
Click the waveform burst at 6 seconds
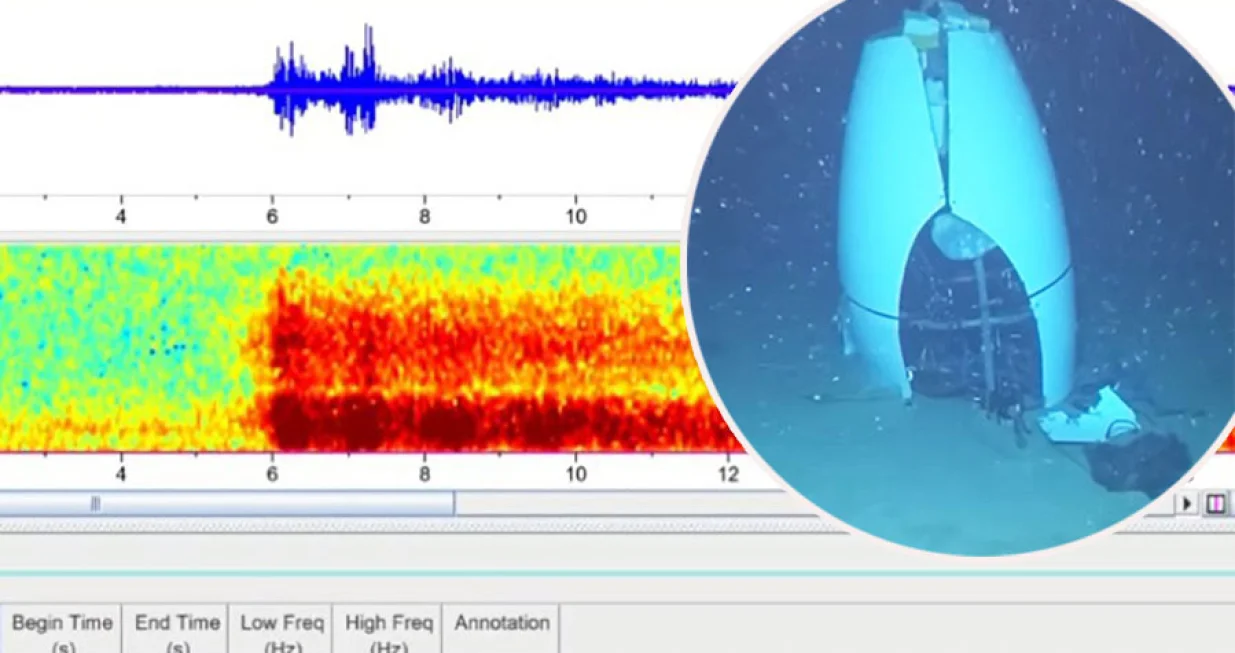click(x=286, y=90)
